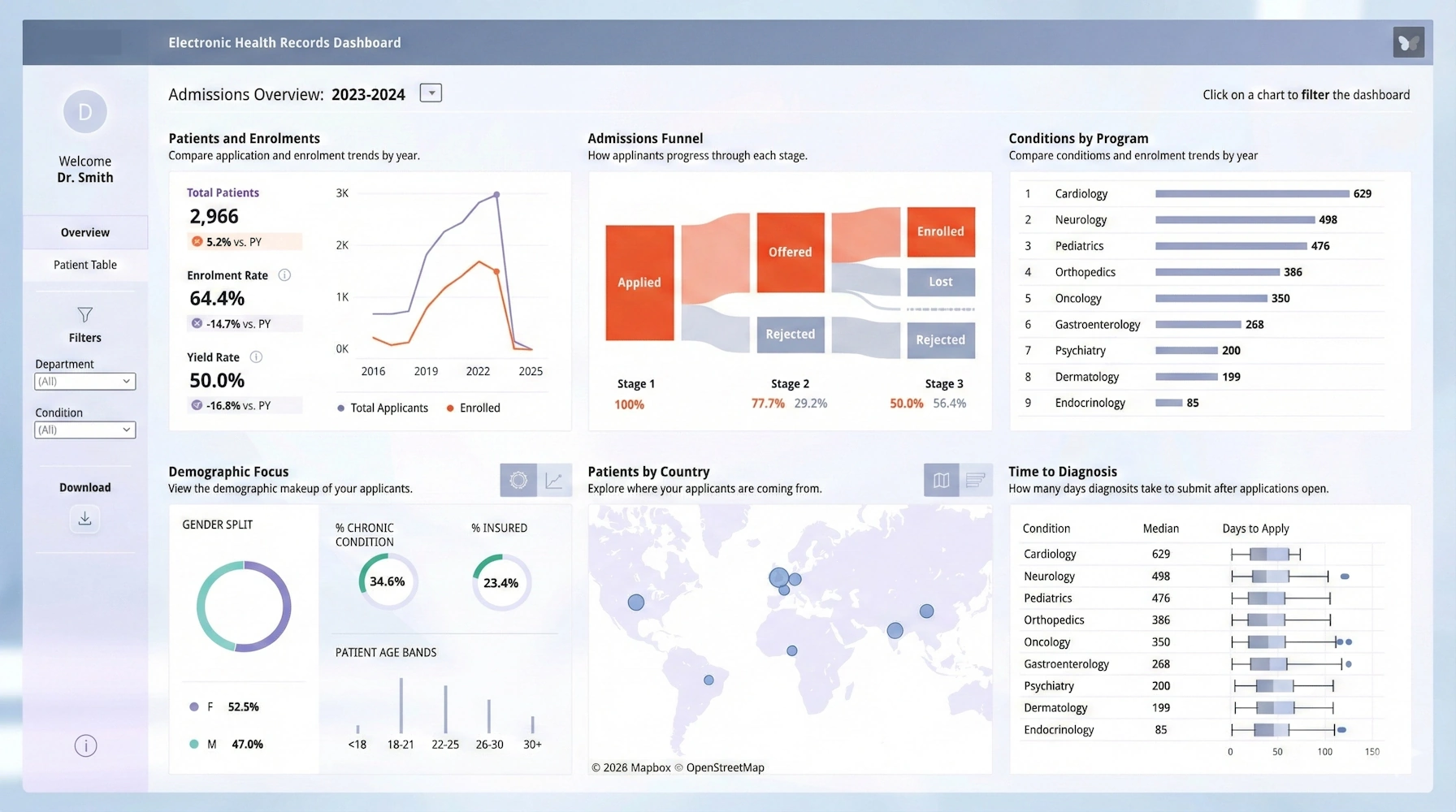Click the Enrolment Rate info tooltip
This screenshot has width=1456, height=812.
(284, 275)
